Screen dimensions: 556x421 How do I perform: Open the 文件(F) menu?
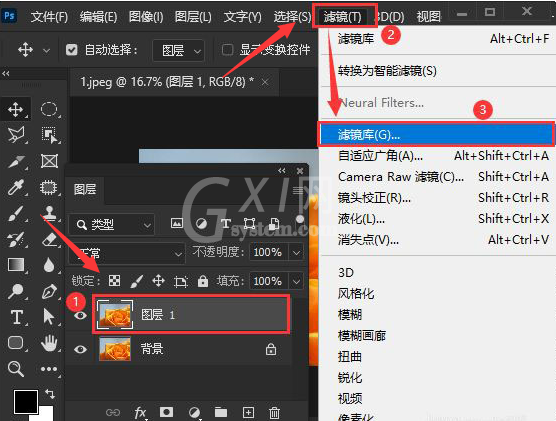pyautogui.click(x=49, y=17)
